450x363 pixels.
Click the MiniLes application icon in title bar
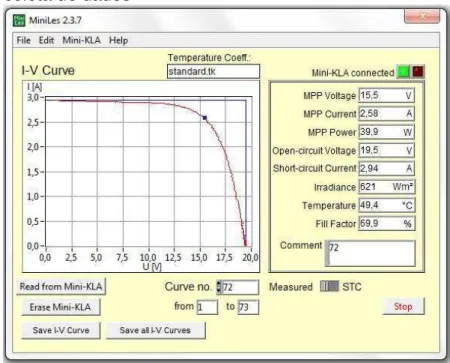pos(19,20)
